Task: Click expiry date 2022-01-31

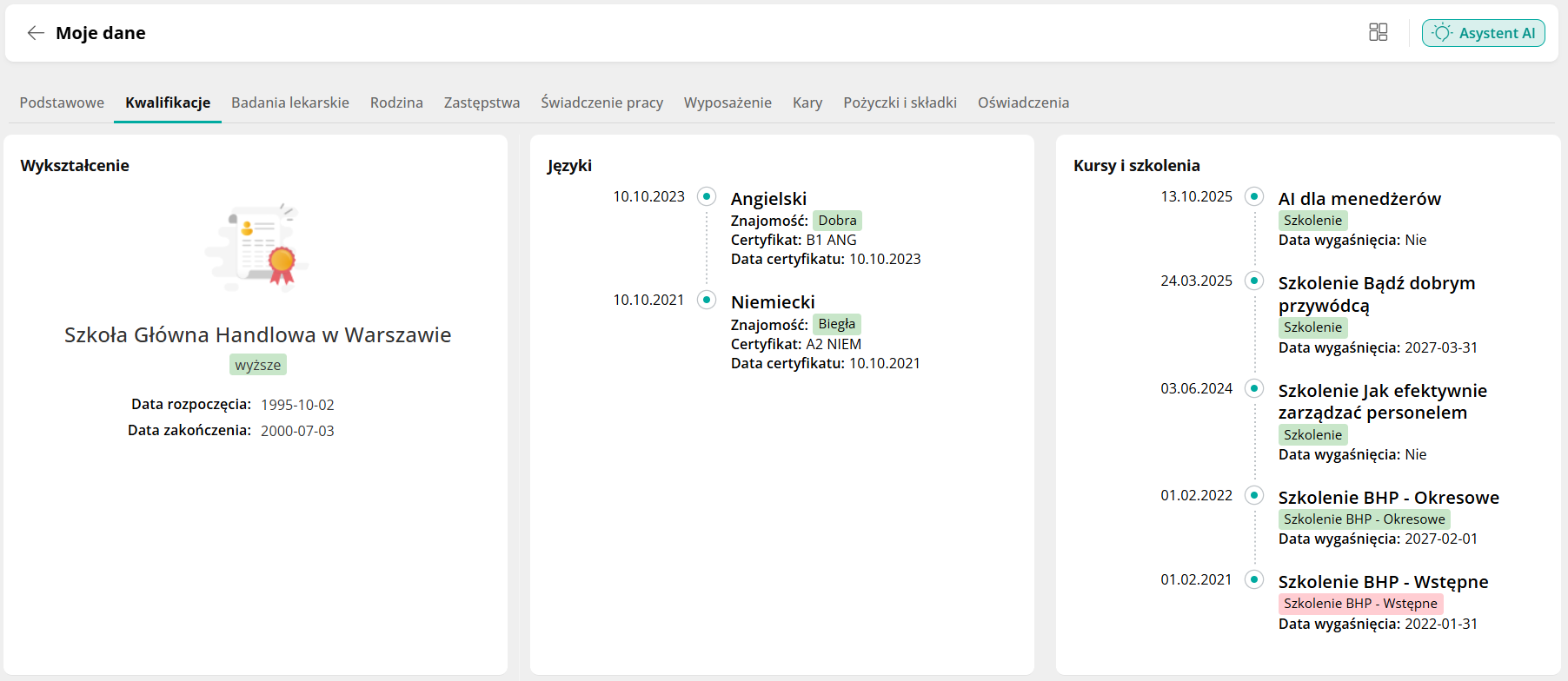Action: [1441, 624]
